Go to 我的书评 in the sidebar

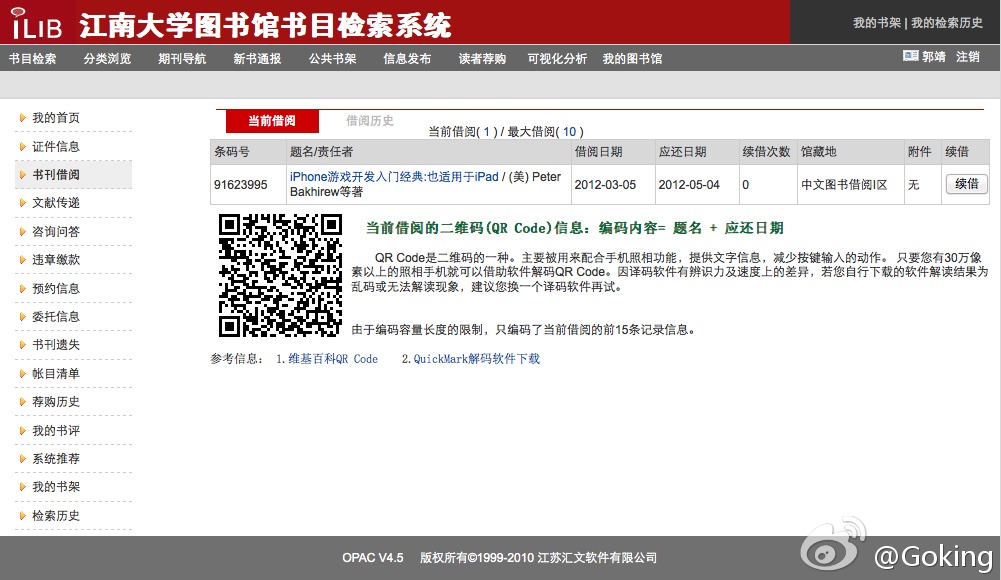click(x=56, y=431)
